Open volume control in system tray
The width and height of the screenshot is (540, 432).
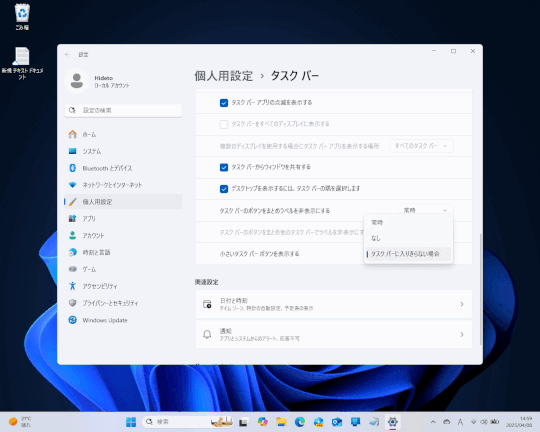click(484, 422)
